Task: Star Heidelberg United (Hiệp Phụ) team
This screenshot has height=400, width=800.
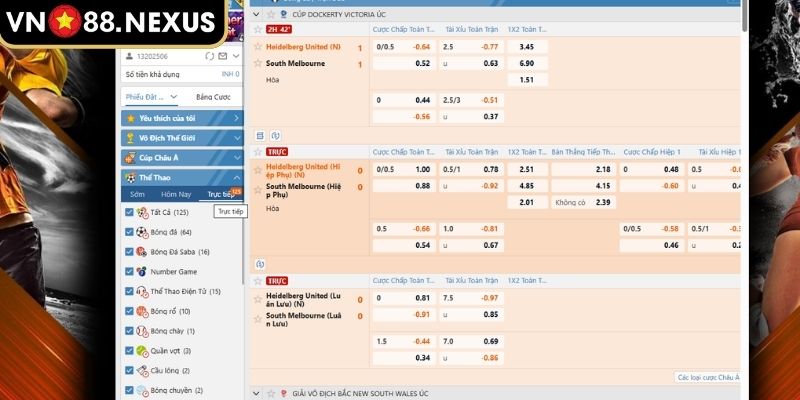Action: (x=258, y=170)
